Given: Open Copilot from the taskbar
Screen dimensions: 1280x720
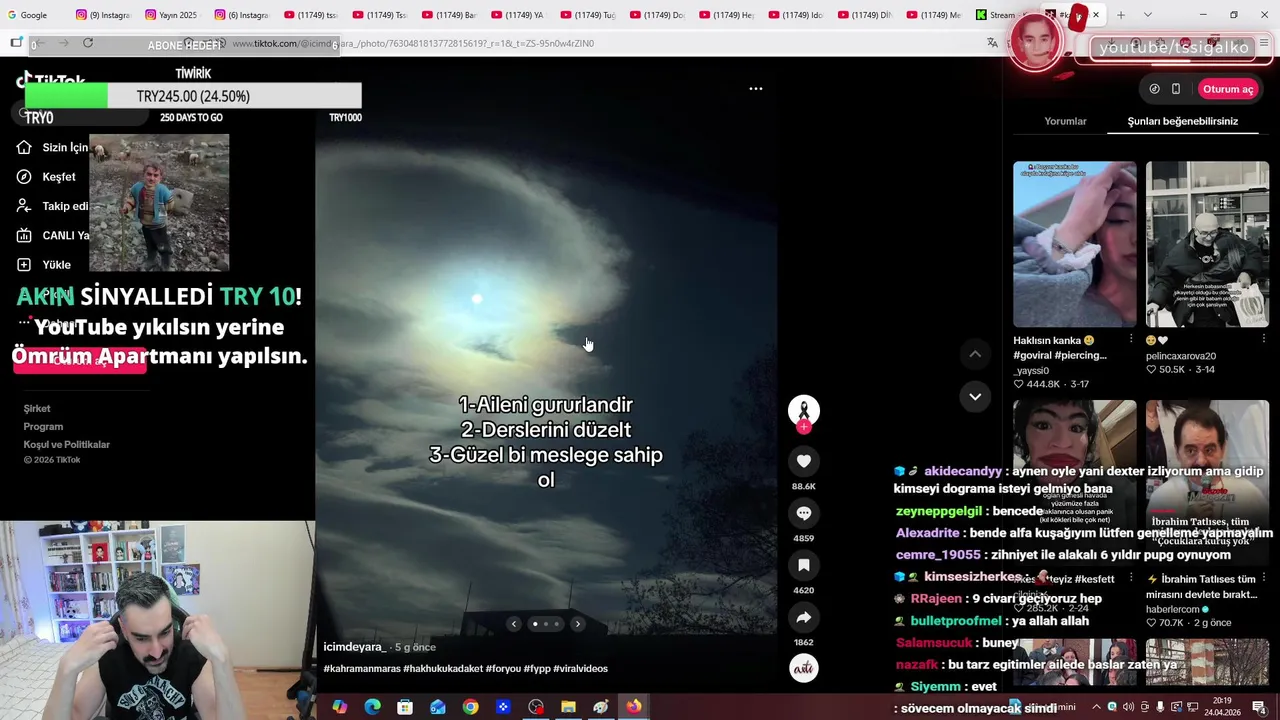Looking at the screenshot, I should (340, 707).
